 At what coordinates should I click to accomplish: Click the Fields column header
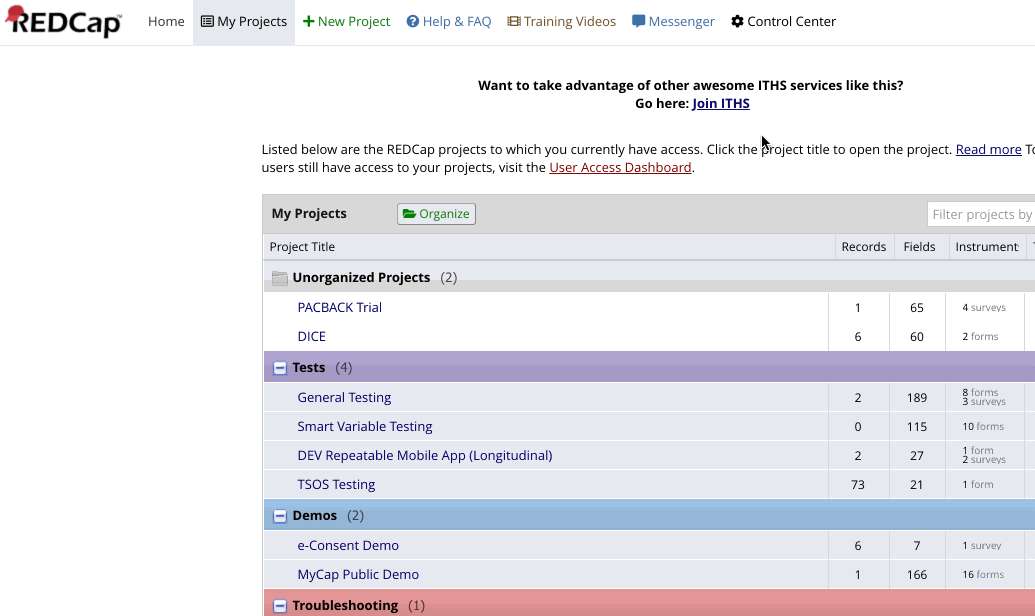[919, 246]
